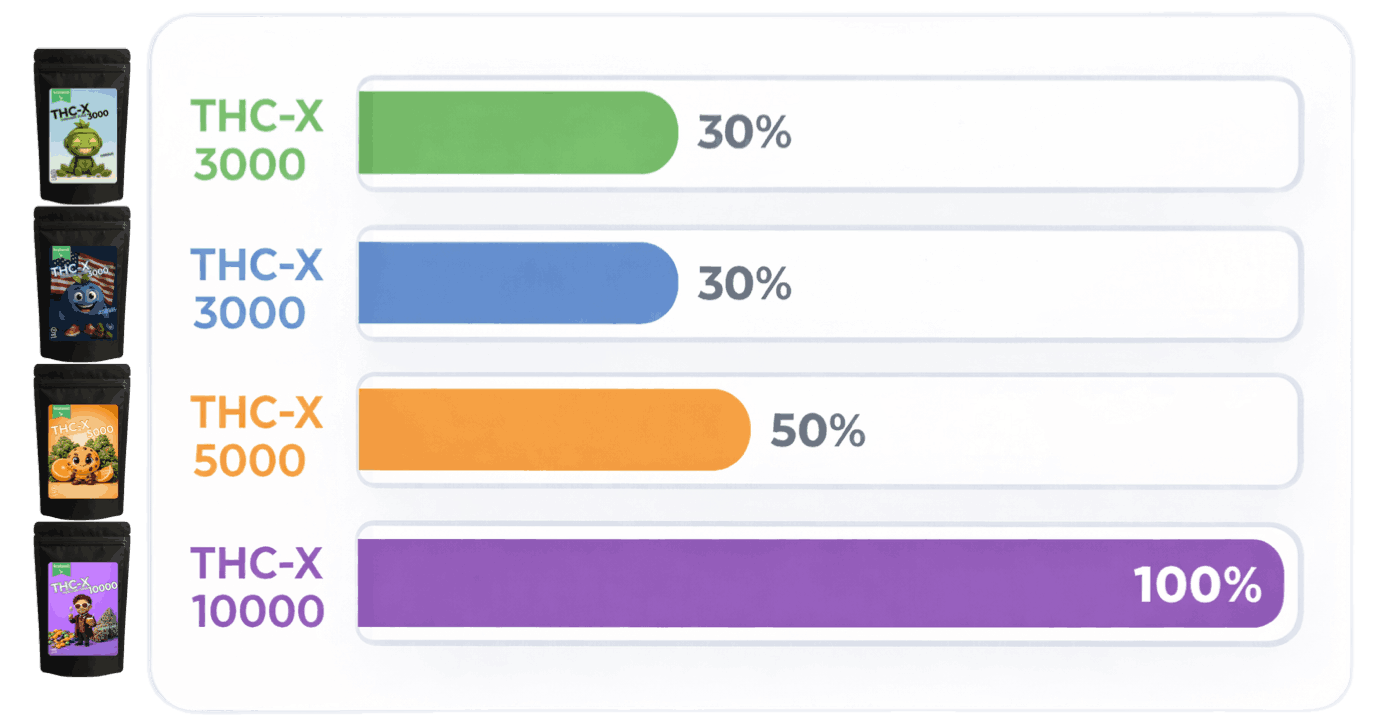This screenshot has width=1395, height=727.
Task: Select the blue THC-X 3000 label
Action: pyautogui.click(x=258, y=288)
